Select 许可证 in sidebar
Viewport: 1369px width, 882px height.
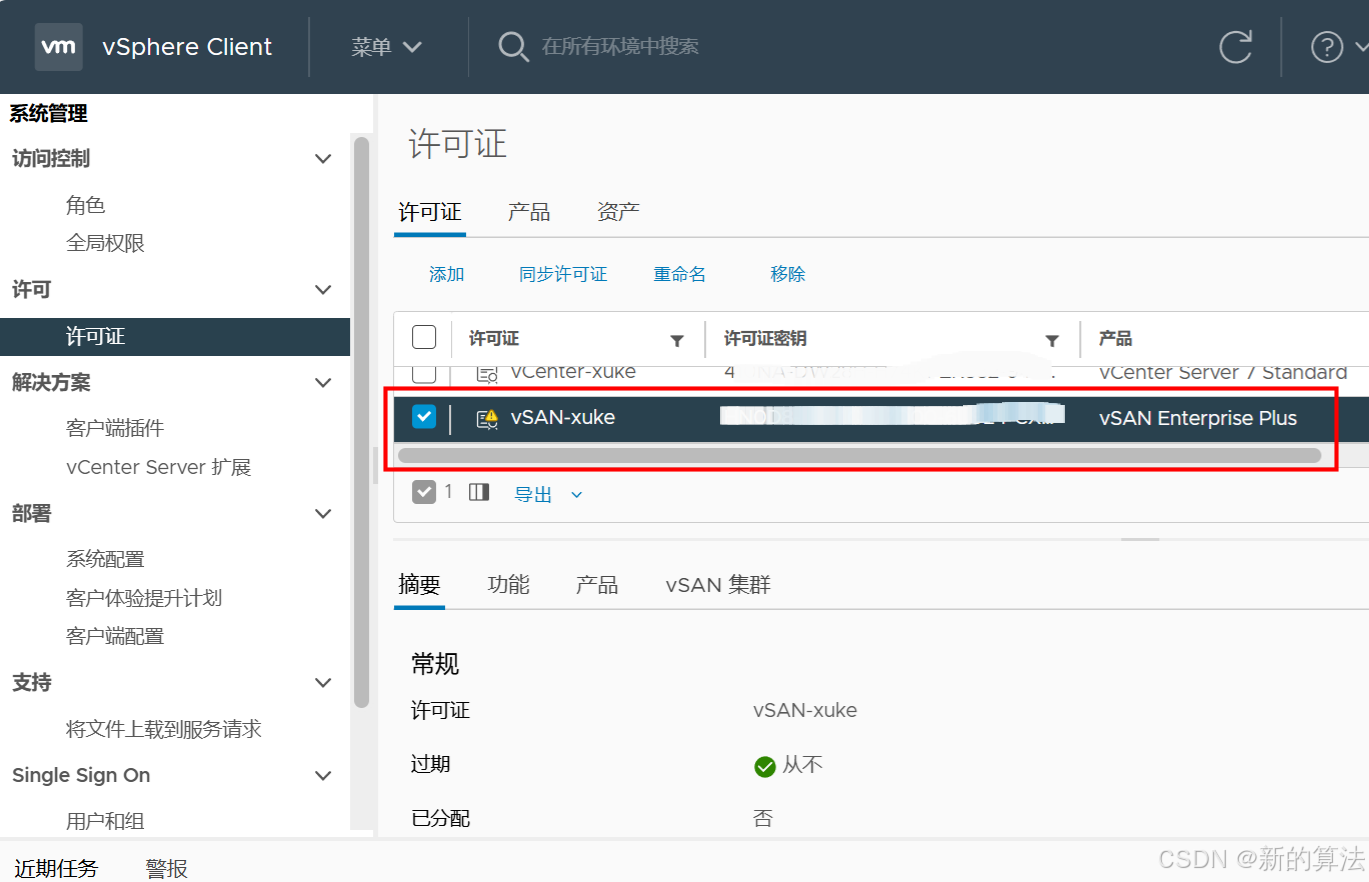(175, 337)
